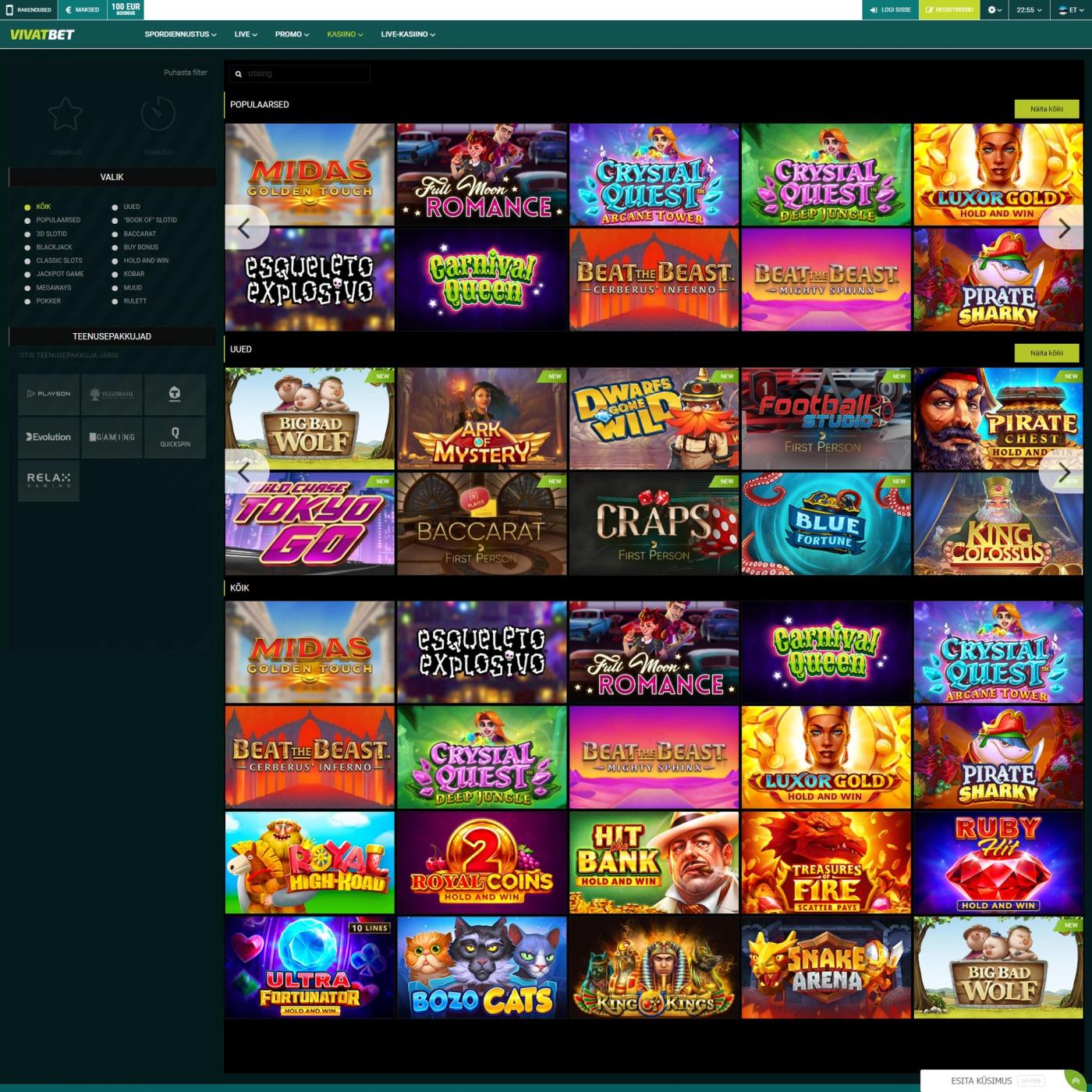
Task: Click the search magnifier icon
Action: (x=239, y=74)
